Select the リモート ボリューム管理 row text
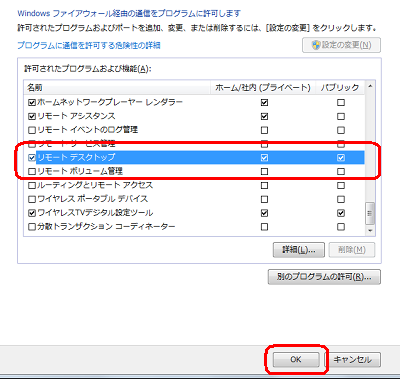This screenshot has width=400, height=379. tap(80, 171)
